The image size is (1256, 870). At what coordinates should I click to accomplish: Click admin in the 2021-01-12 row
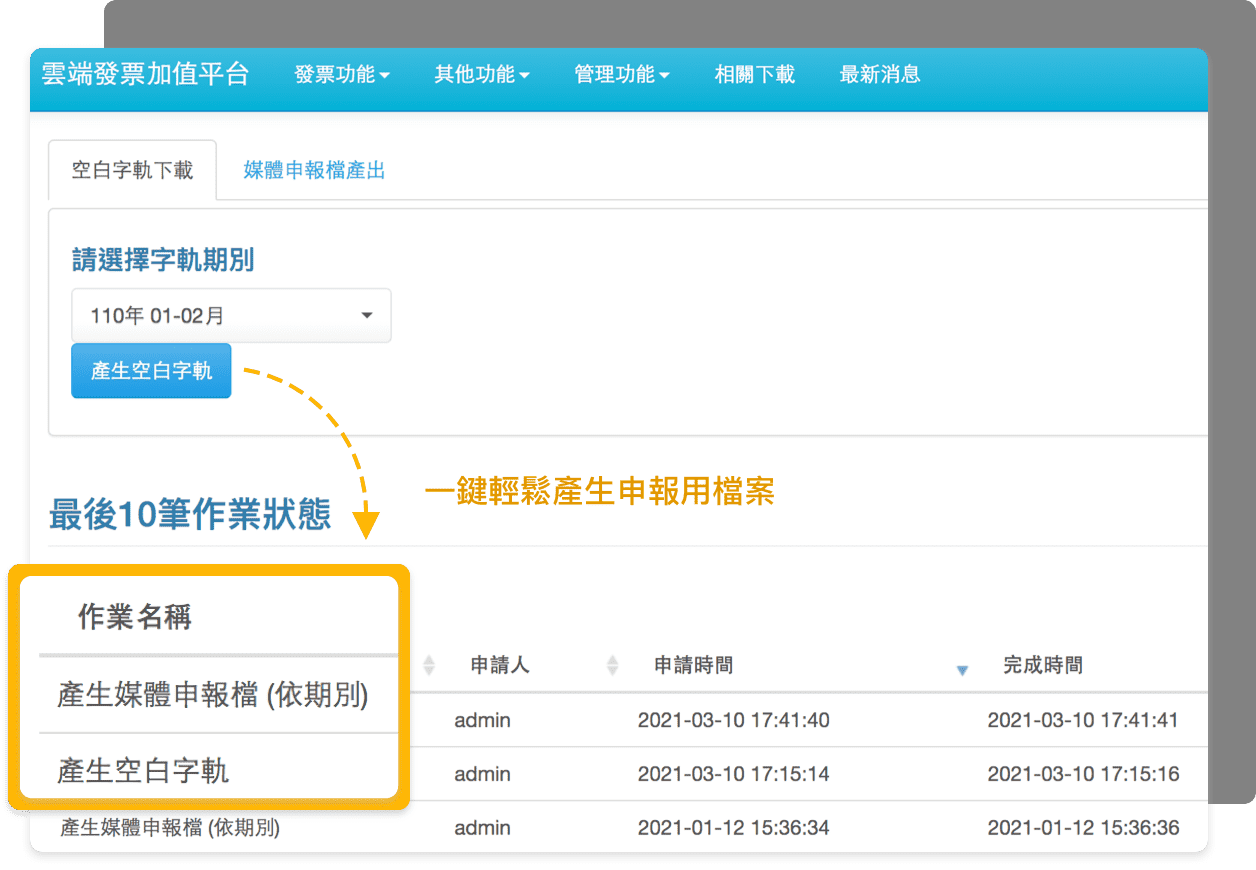[x=482, y=828]
